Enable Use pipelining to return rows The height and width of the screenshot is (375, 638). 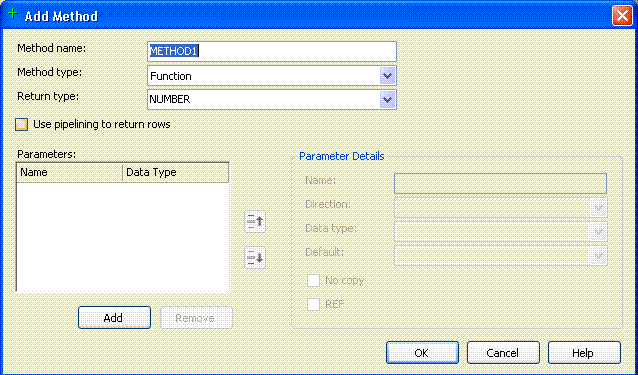(x=22, y=124)
